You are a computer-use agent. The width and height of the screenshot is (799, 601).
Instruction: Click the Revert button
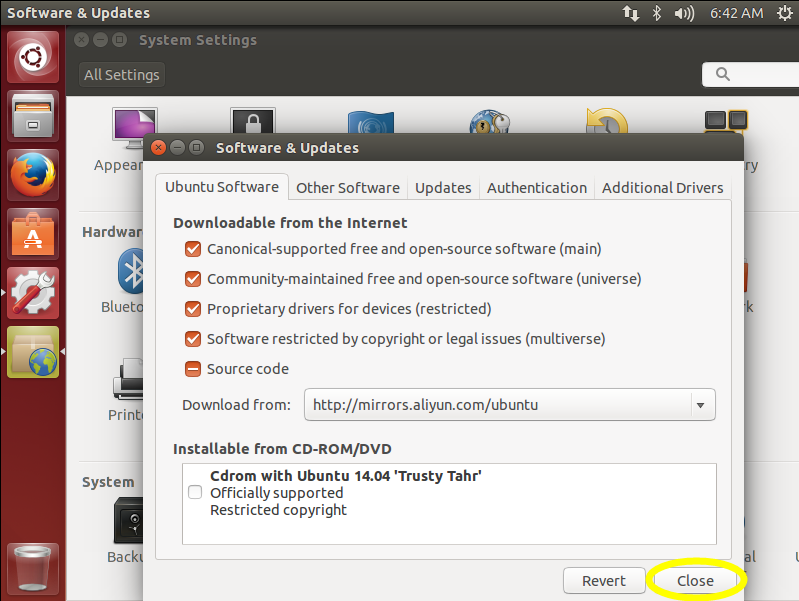click(x=604, y=581)
